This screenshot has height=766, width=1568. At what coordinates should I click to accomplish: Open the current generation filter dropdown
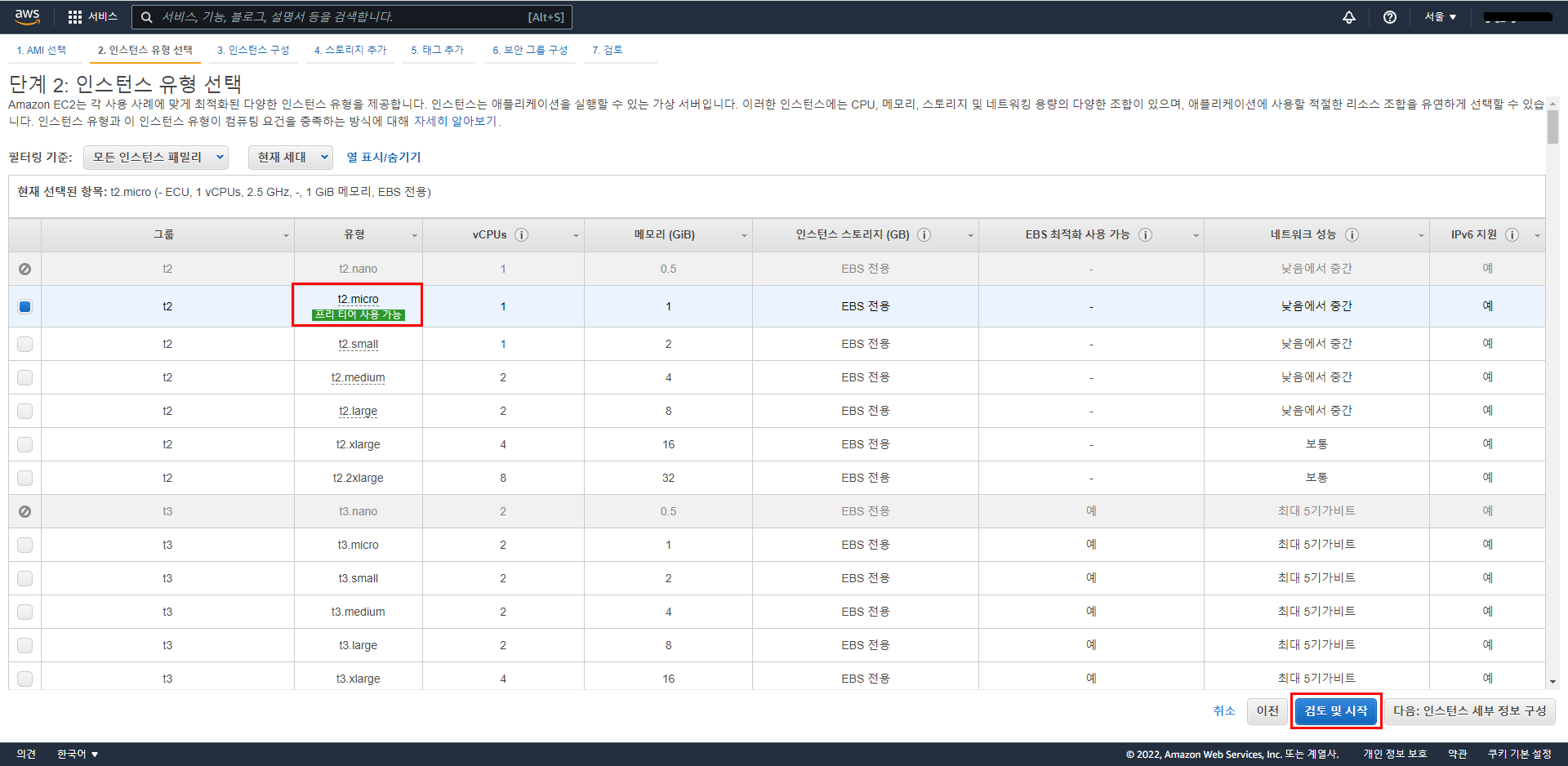point(291,157)
